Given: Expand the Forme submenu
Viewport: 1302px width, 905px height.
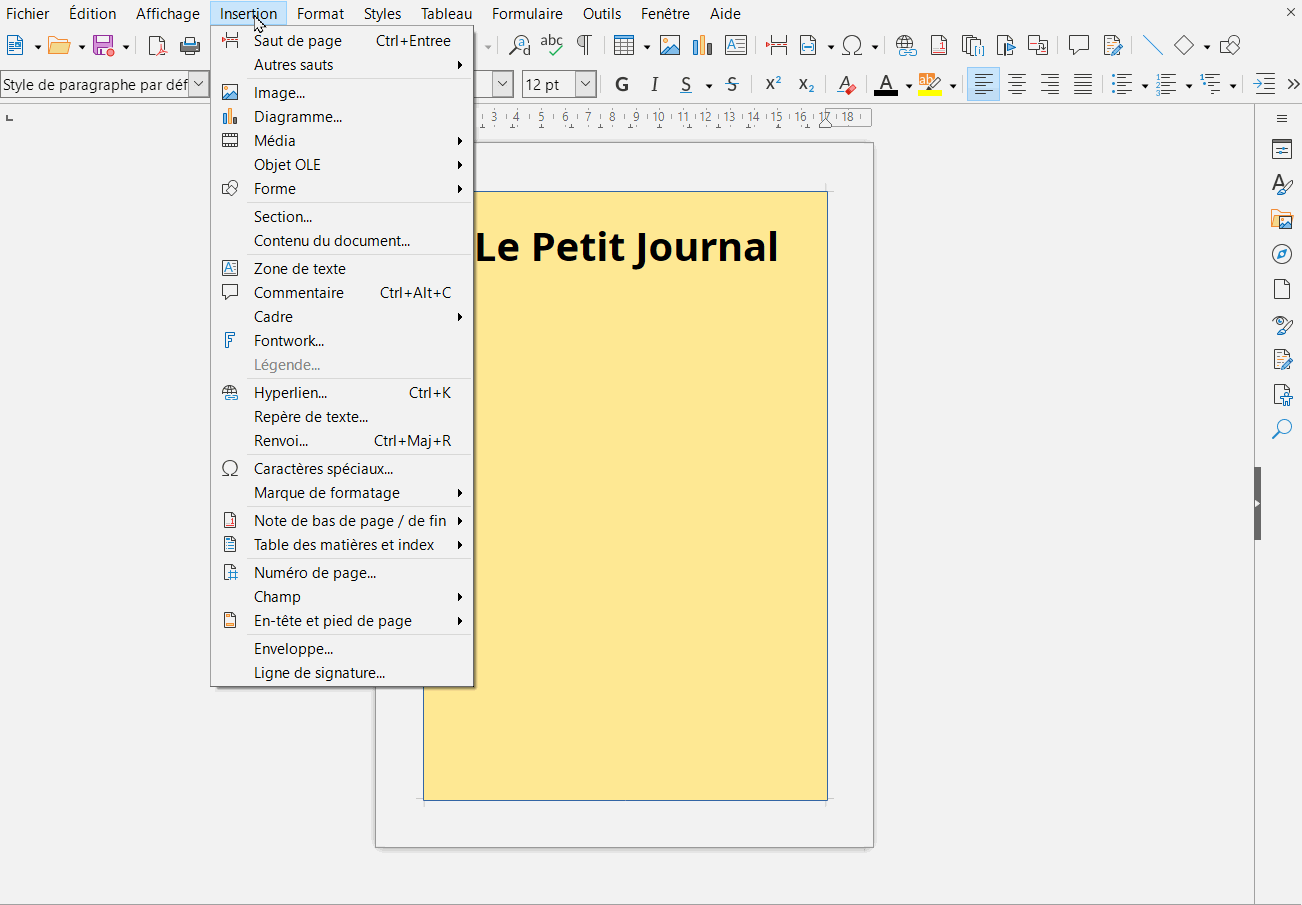Looking at the screenshot, I should click(x=342, y=189).
